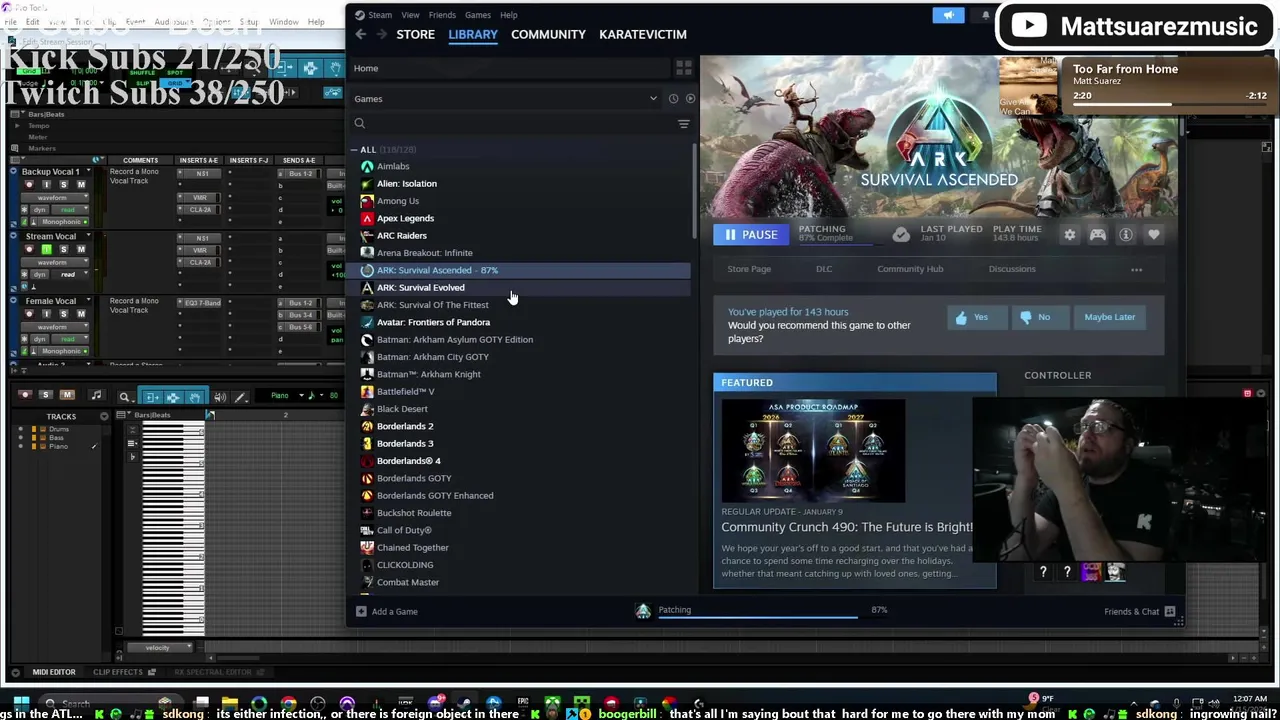
Task: Toggle MIDI editor Mute button
Action: pyautogui.click(x=67, y=395)
